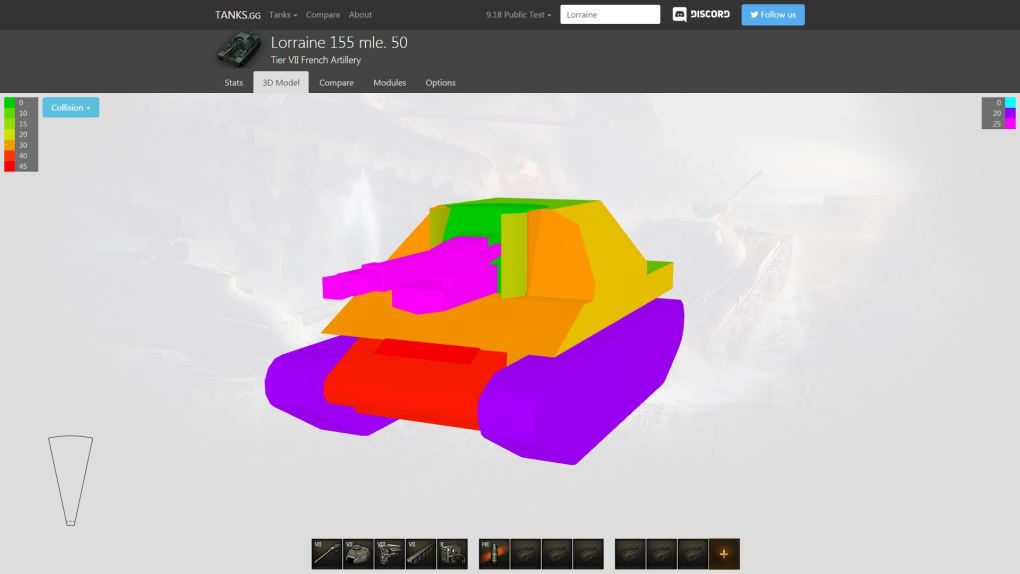The image size is (1020, 574).
Task: Select the turret module icon
Action: [x=358, y=553]
